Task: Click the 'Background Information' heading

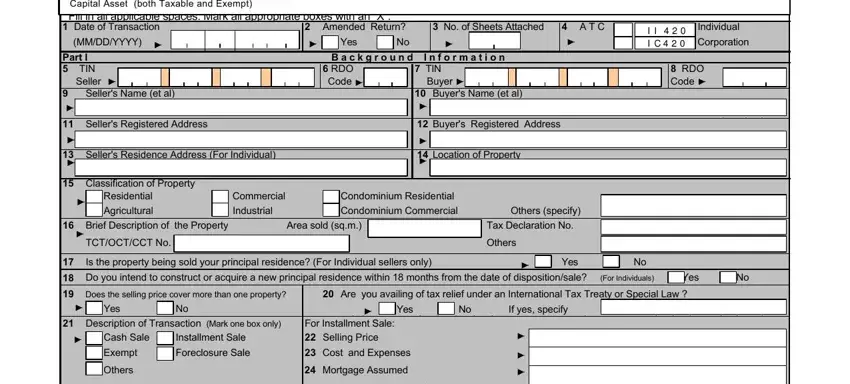Action: pyautogui.click(x=418, y=57)
